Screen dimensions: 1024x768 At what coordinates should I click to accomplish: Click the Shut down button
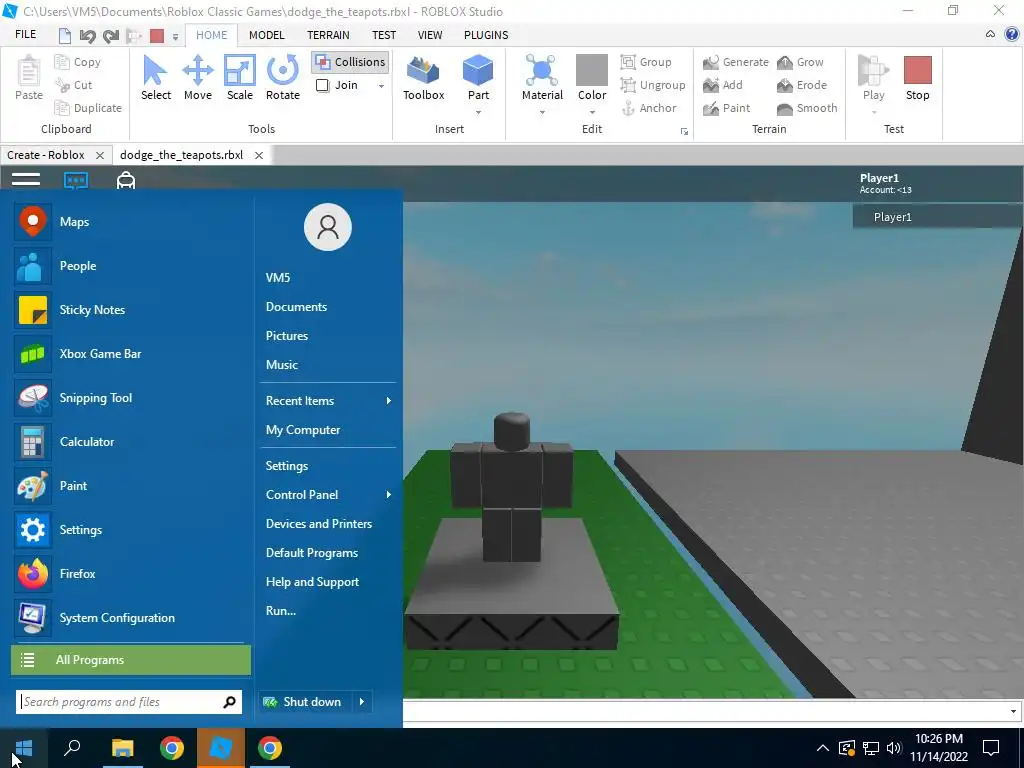coord(305,701)
